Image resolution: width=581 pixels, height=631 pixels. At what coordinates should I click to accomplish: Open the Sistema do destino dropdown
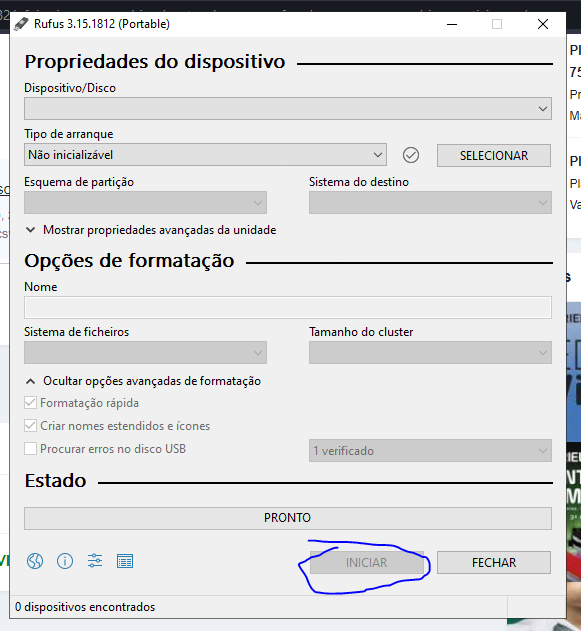pos(430,202)
